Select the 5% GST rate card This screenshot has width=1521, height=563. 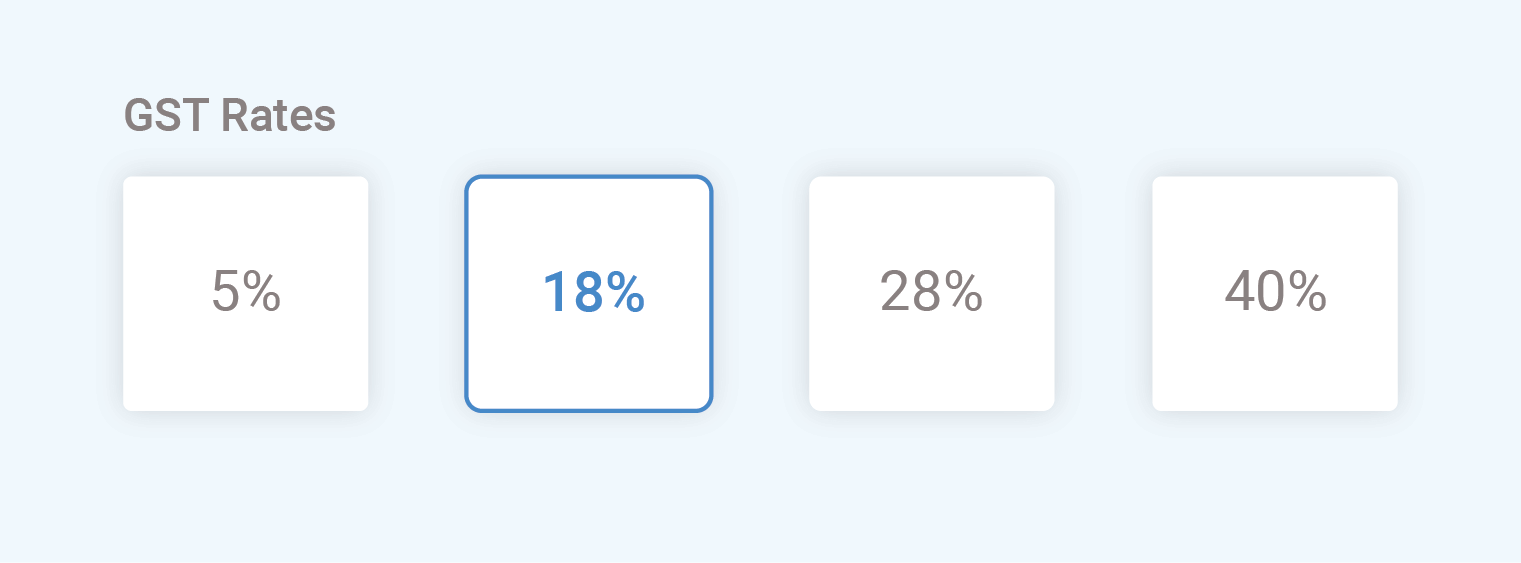(245, 293)
